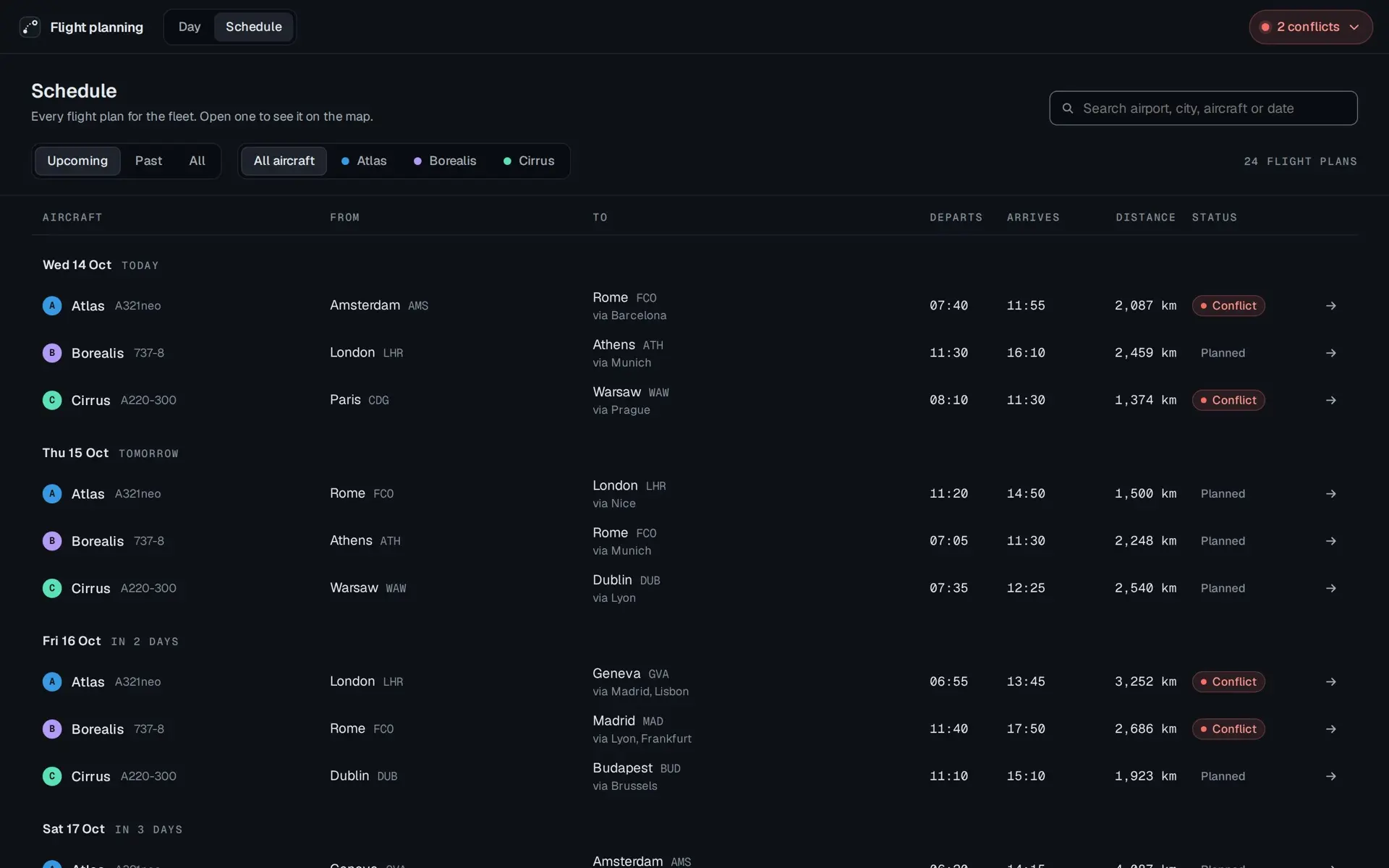
Task: Select the Schedule view tab
Action: click(254, 27)
